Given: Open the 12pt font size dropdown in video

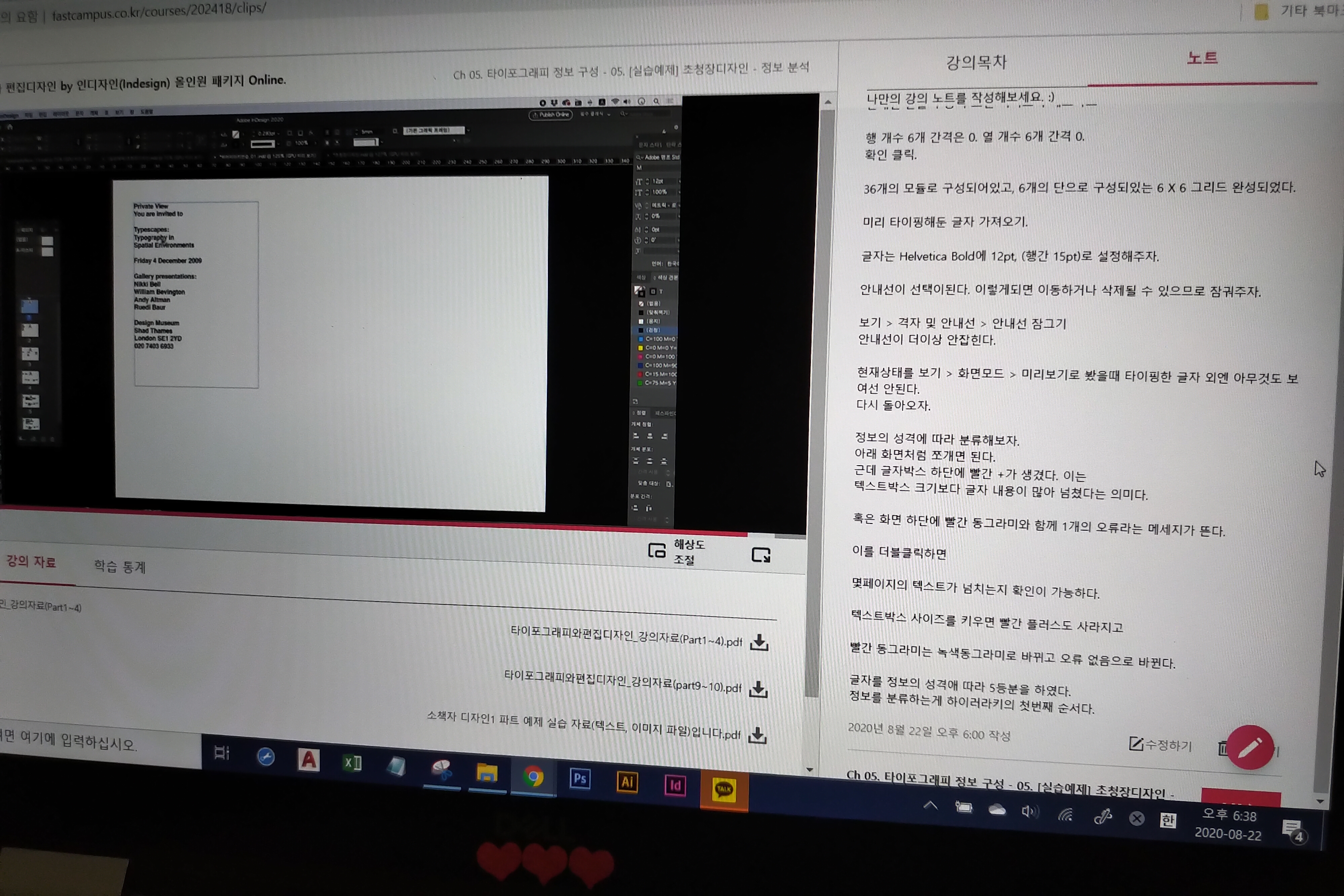Looking at the screenshot, I should 678,181.
